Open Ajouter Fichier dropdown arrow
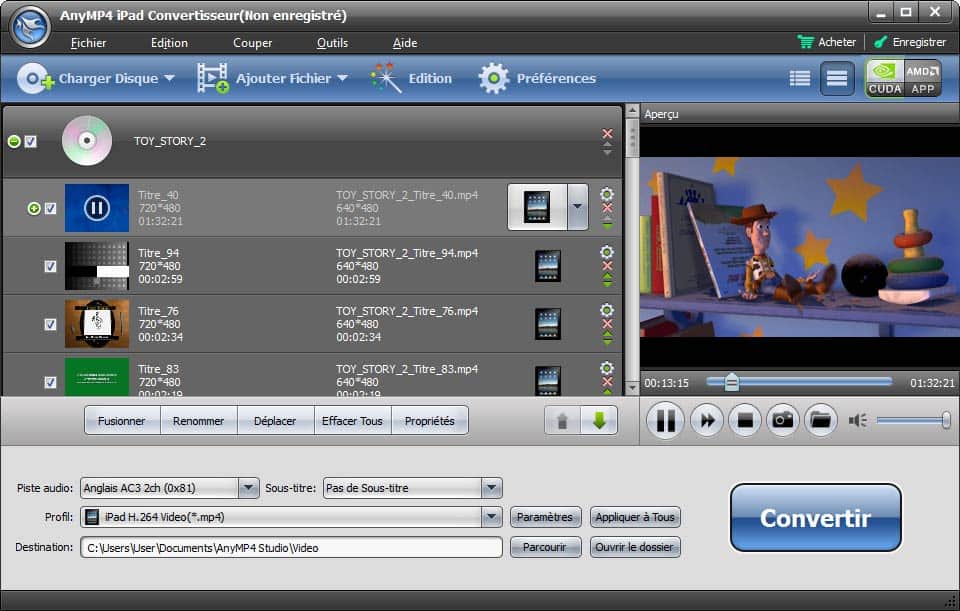The width and height of the screenshot is (960, 611). pyautogui.click(x=343, y=78)
